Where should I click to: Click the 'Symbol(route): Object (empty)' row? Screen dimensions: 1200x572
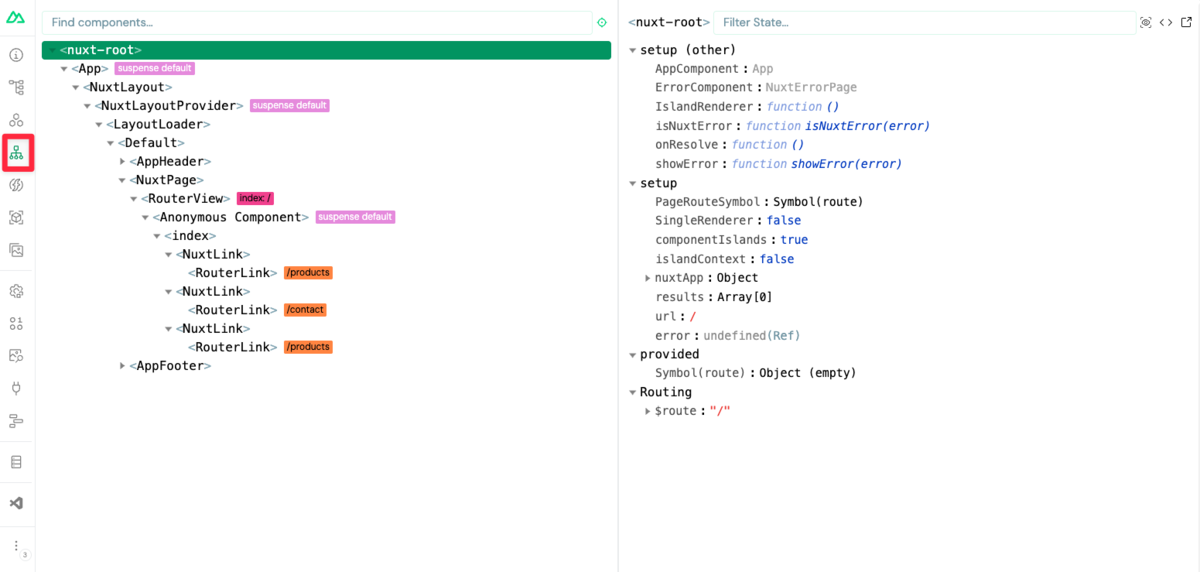pyautogui.click(x=756, y=373)
